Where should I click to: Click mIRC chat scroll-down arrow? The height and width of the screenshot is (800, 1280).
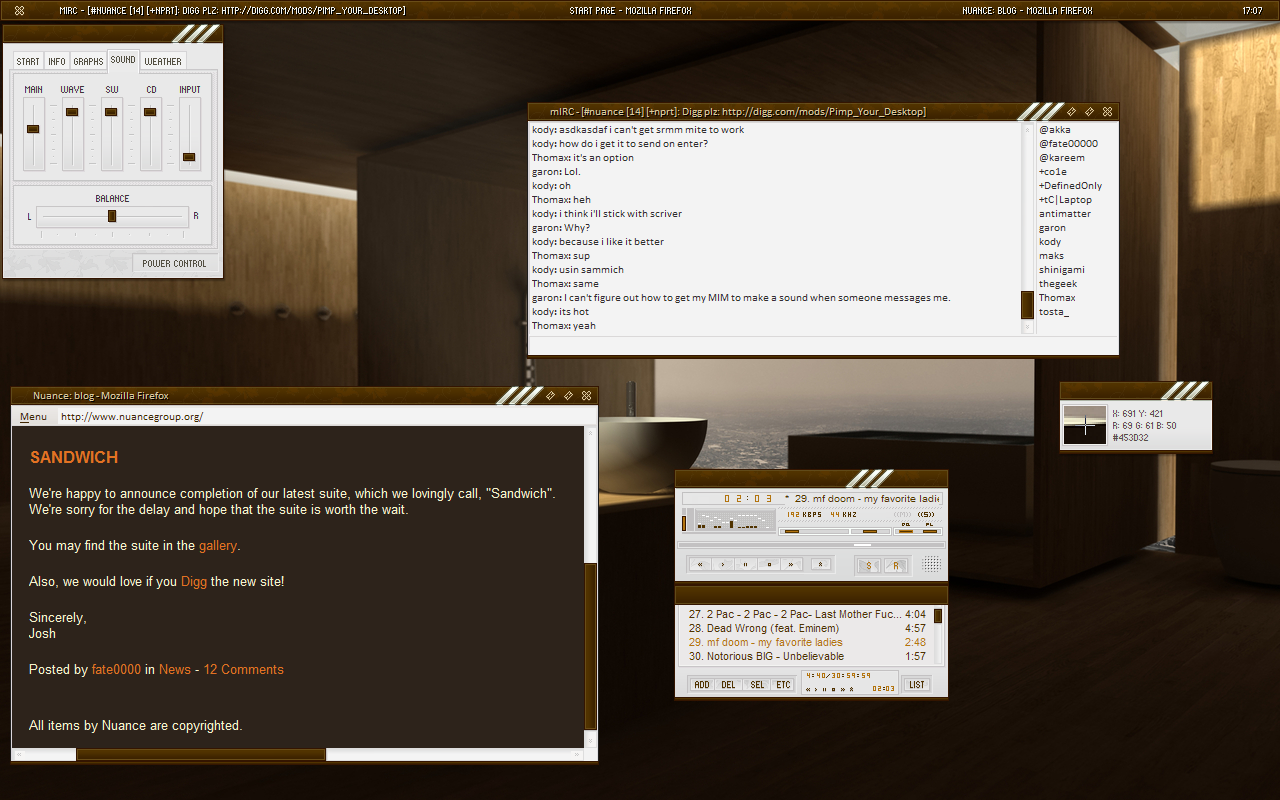click(x=1027, y=327)
